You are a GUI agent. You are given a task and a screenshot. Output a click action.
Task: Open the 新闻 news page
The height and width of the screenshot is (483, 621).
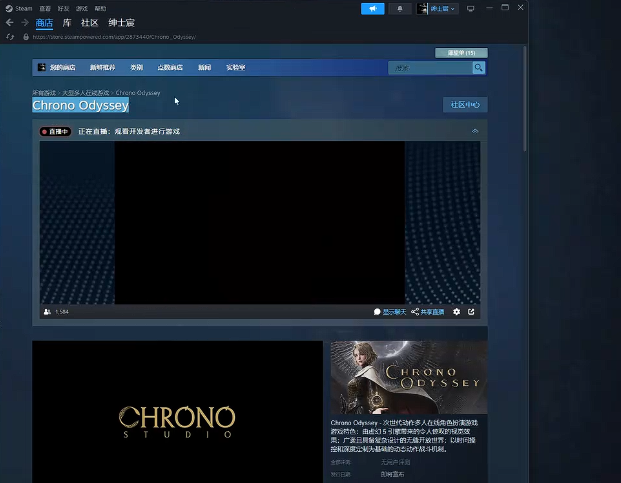204,67
